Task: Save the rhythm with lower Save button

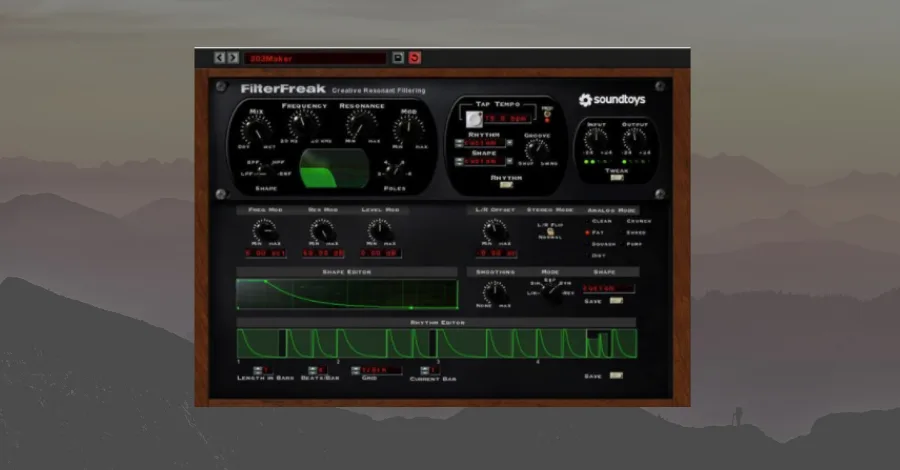Action: (x=616, y=375)
